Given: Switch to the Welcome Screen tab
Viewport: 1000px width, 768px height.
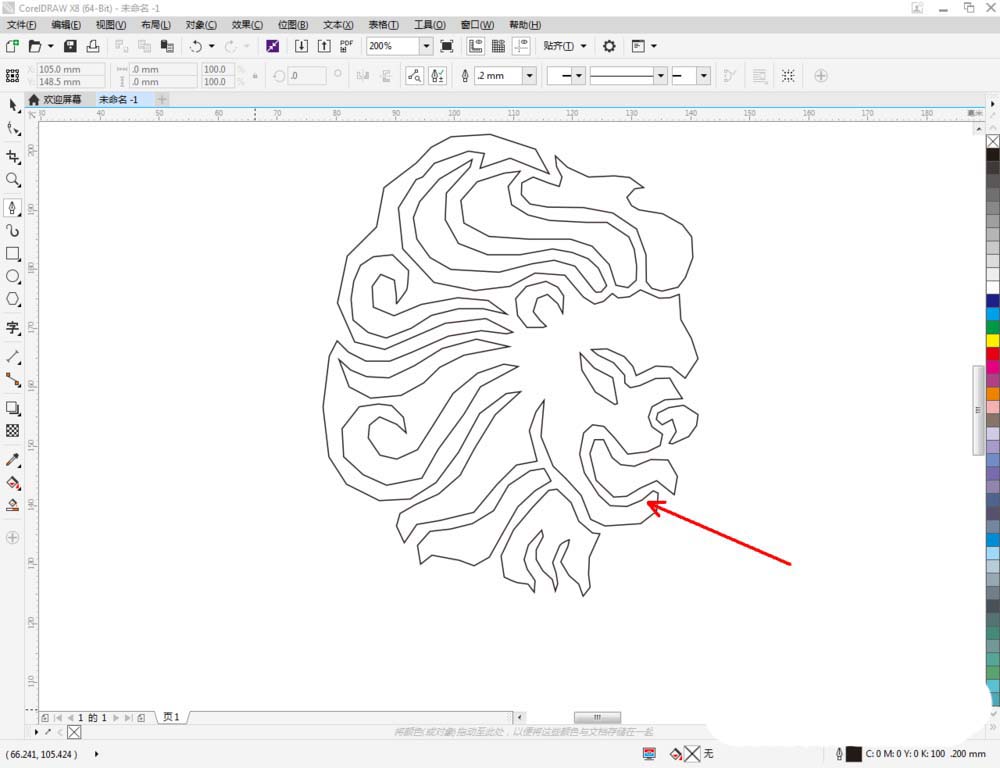Looking at the screenshot, I should (55, 100).
